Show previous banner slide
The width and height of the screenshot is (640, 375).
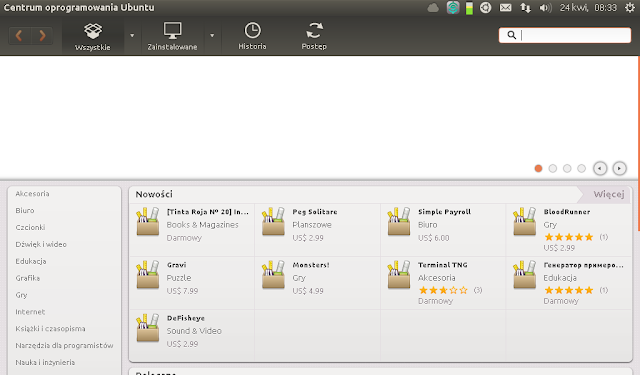(x=600, y=168)
